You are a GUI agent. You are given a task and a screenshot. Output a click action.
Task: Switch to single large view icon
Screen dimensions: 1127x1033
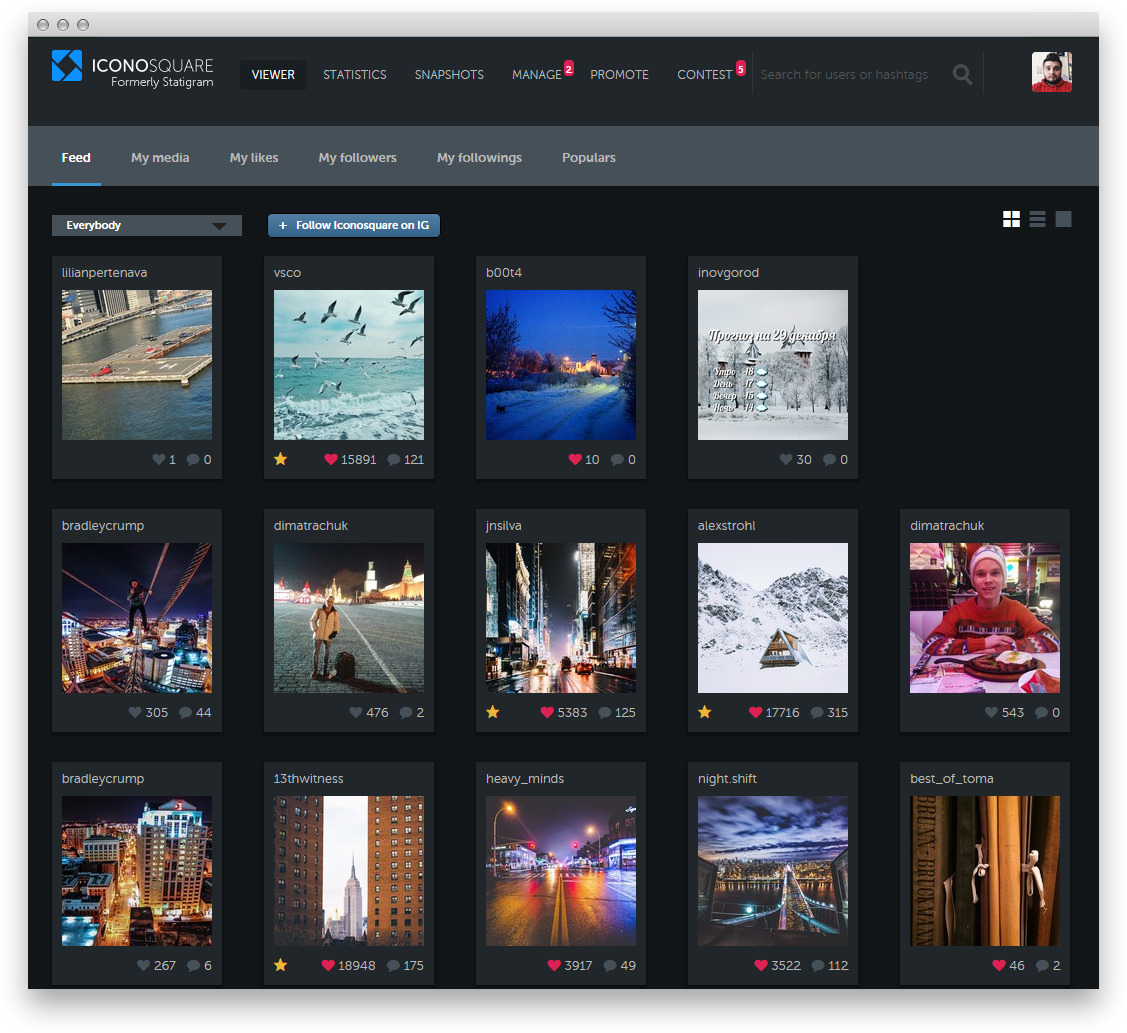(x=1063, y=219)
